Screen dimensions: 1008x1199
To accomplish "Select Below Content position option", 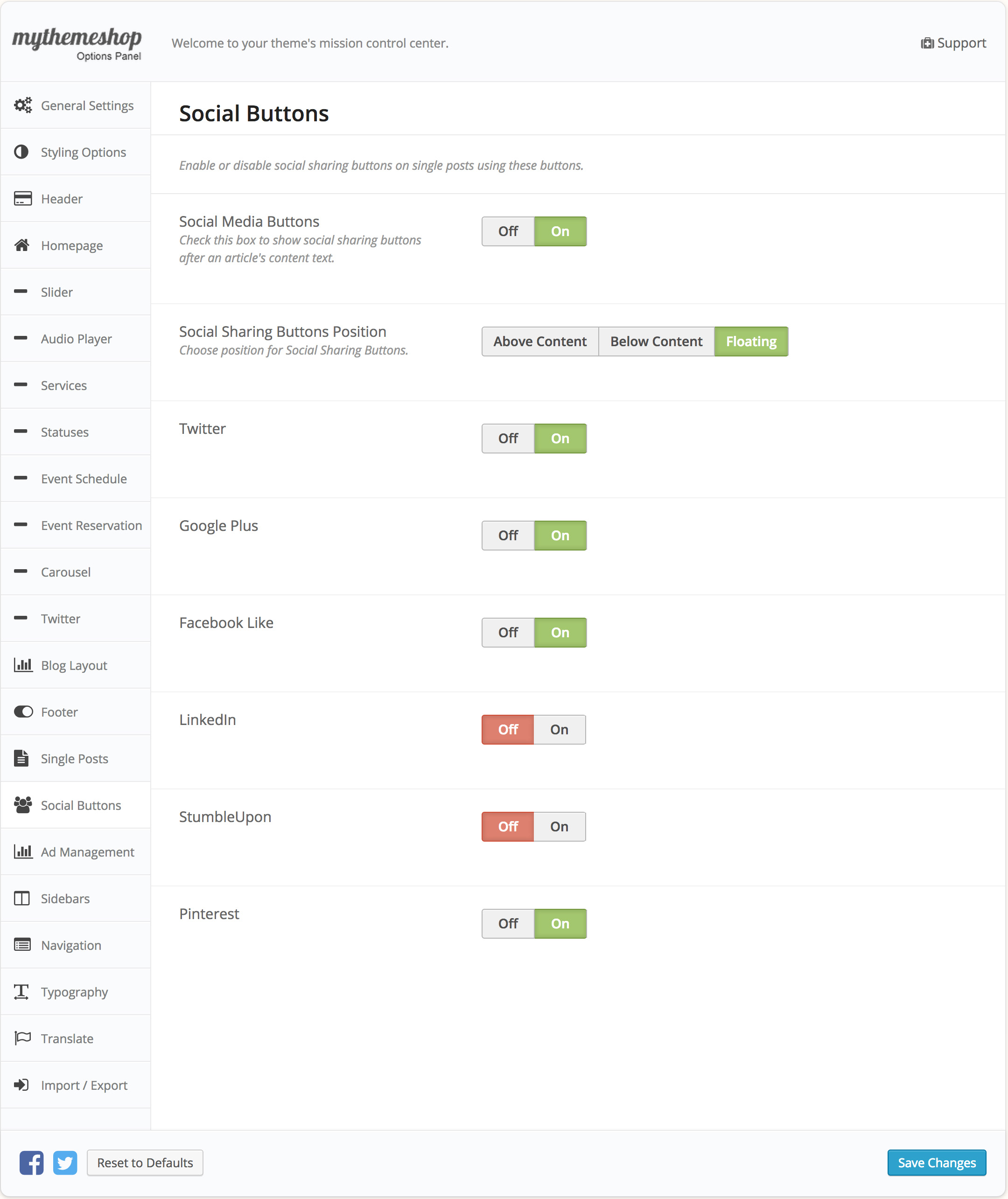I will pyautogui.click(x=655, y=342).
